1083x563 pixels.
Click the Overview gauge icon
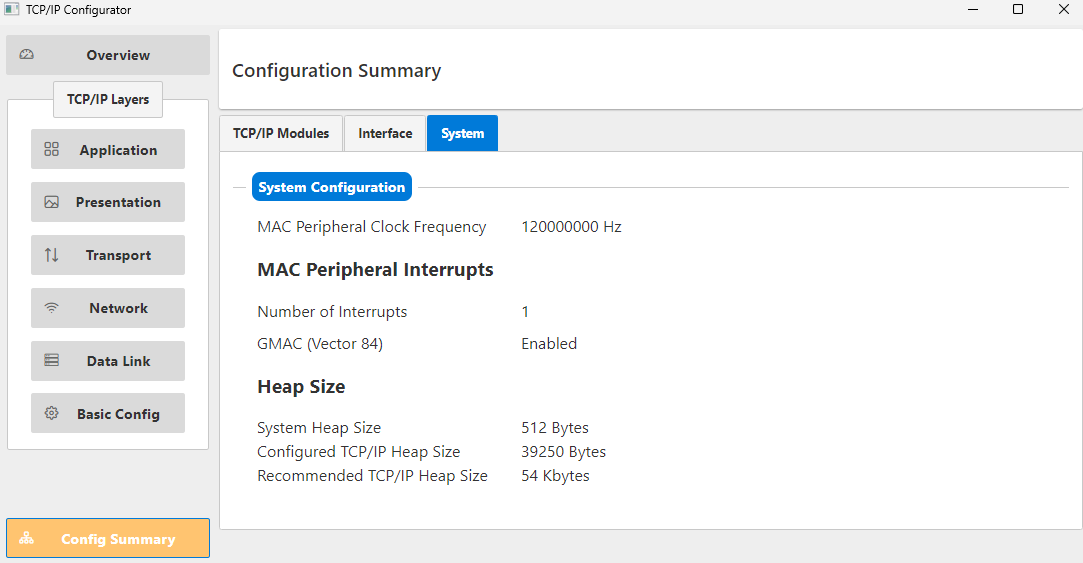(x=27, y=55)
